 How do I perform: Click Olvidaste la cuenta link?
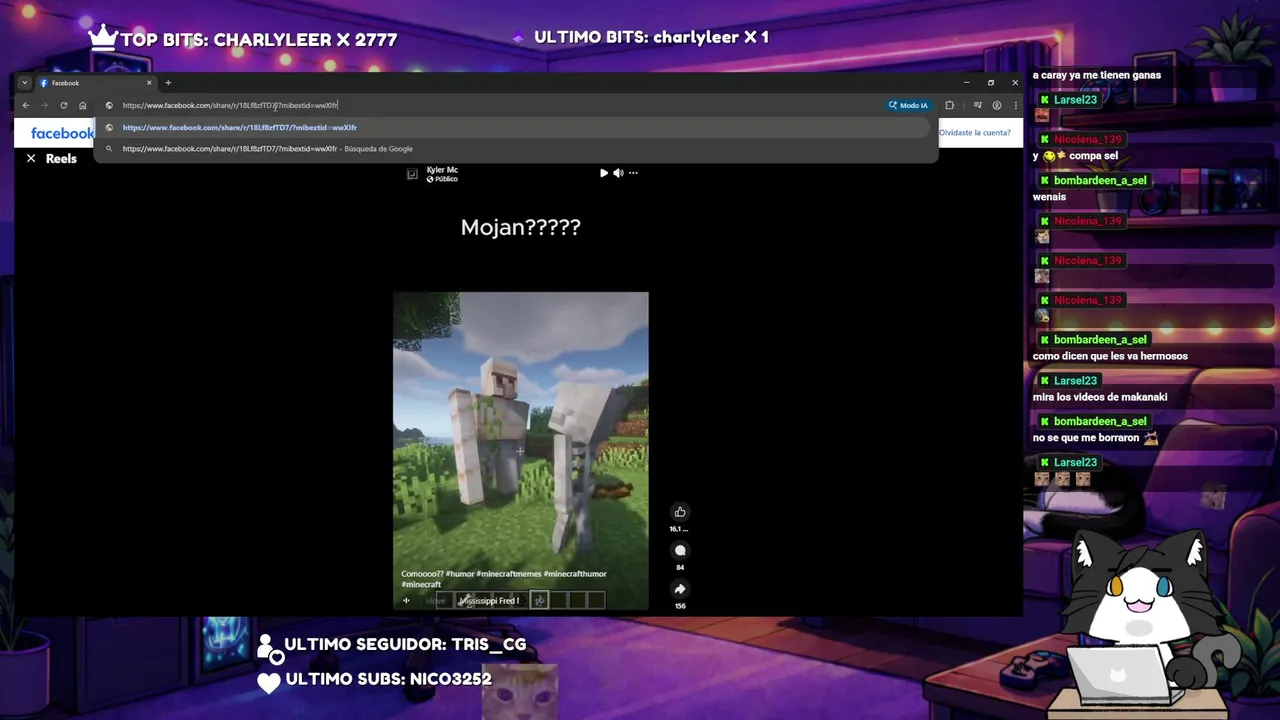point(975,132)
